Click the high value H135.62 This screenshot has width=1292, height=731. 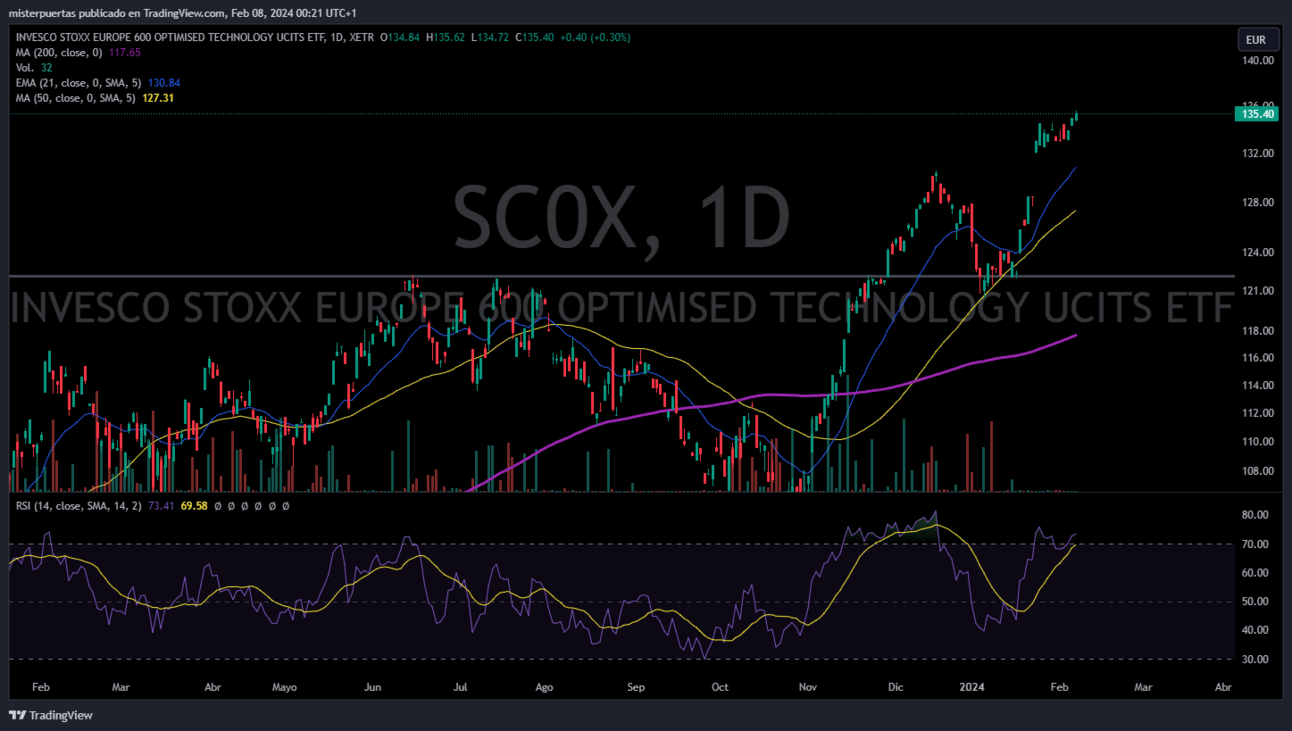pos(447,37)
